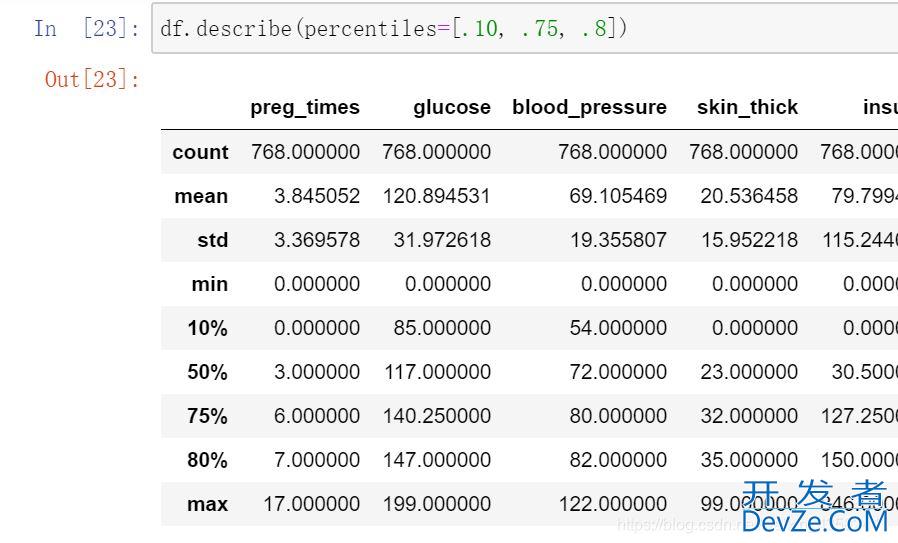Click the max row label
Screen dimensions: 898x543
[207, 504]
